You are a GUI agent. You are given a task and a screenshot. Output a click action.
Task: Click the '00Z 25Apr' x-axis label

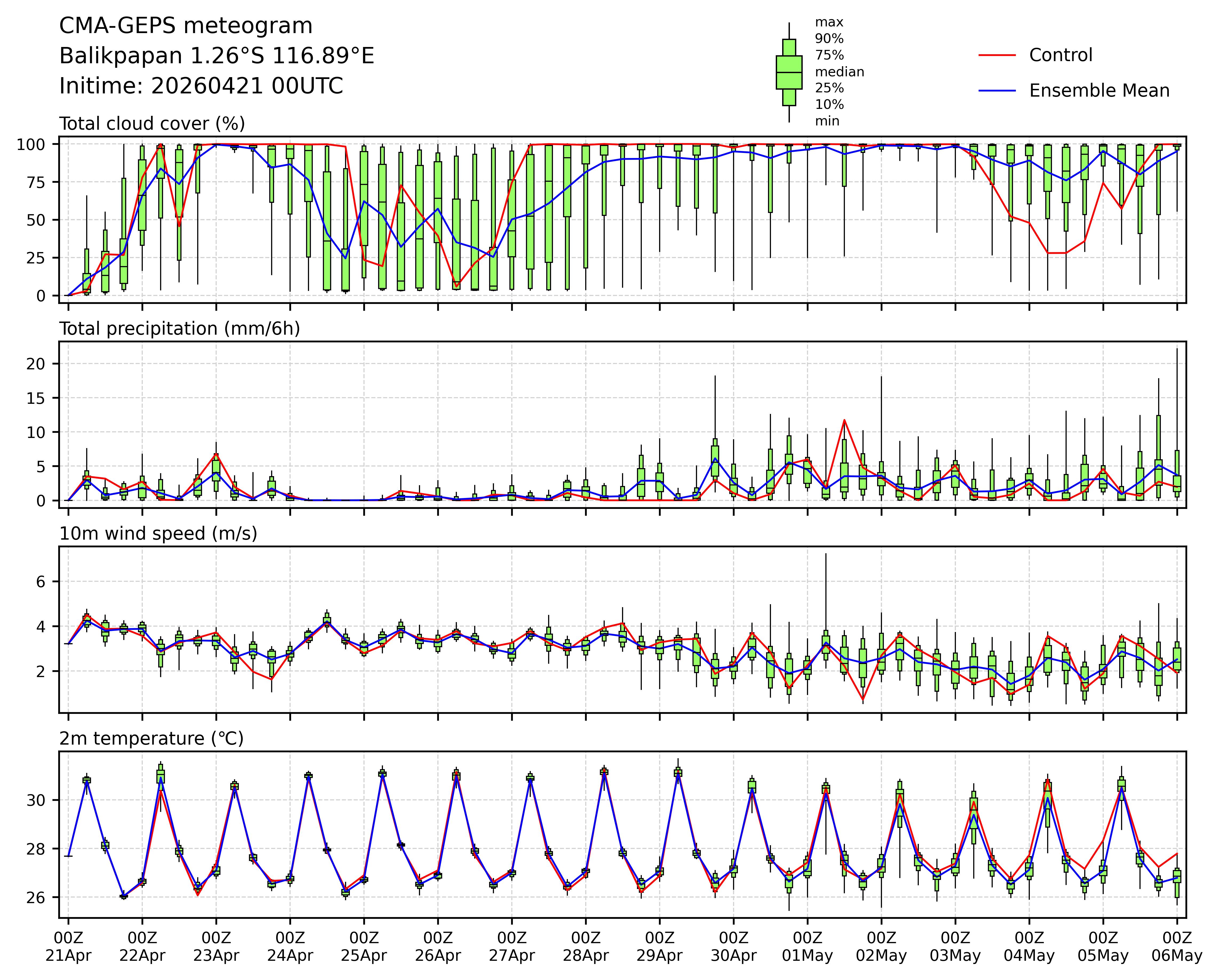point(363,947)
